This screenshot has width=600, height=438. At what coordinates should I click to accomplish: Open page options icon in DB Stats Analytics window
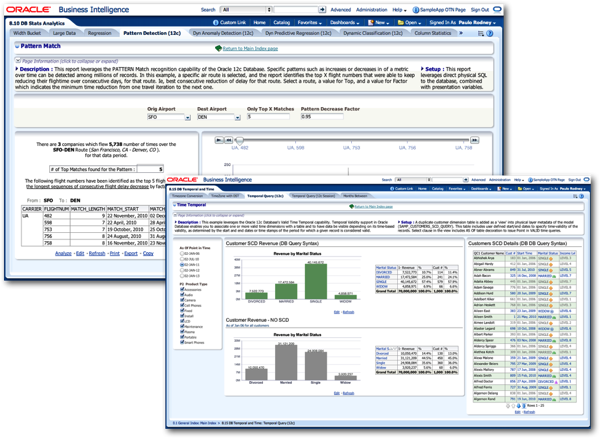tap(481, 34)
